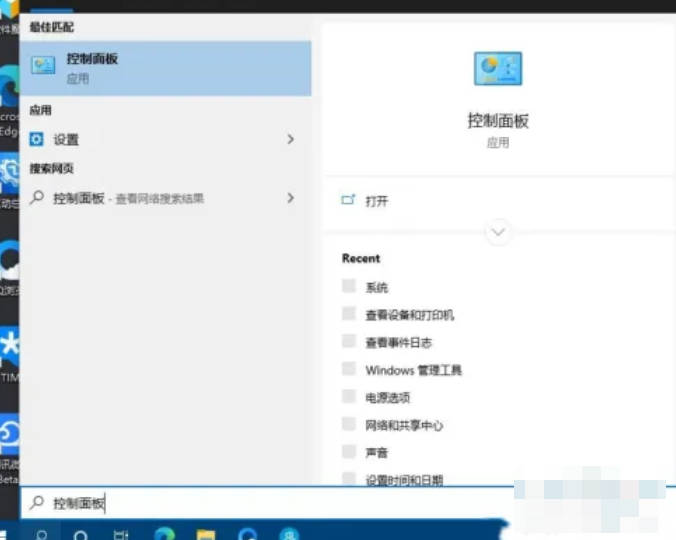Open Task View on the taskbar

click(121, 534)
